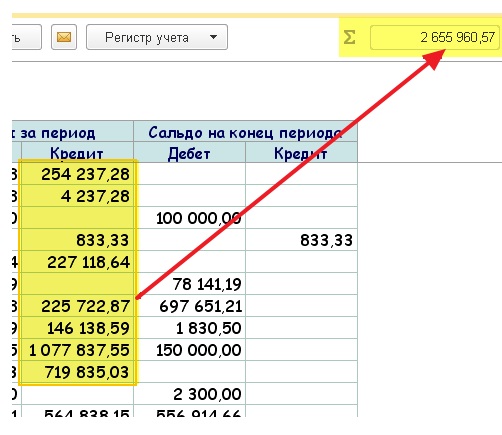Viewport: 502px width, 435px height.
Task: Select credit cell 225 722,87
Action: coord(78,306)
